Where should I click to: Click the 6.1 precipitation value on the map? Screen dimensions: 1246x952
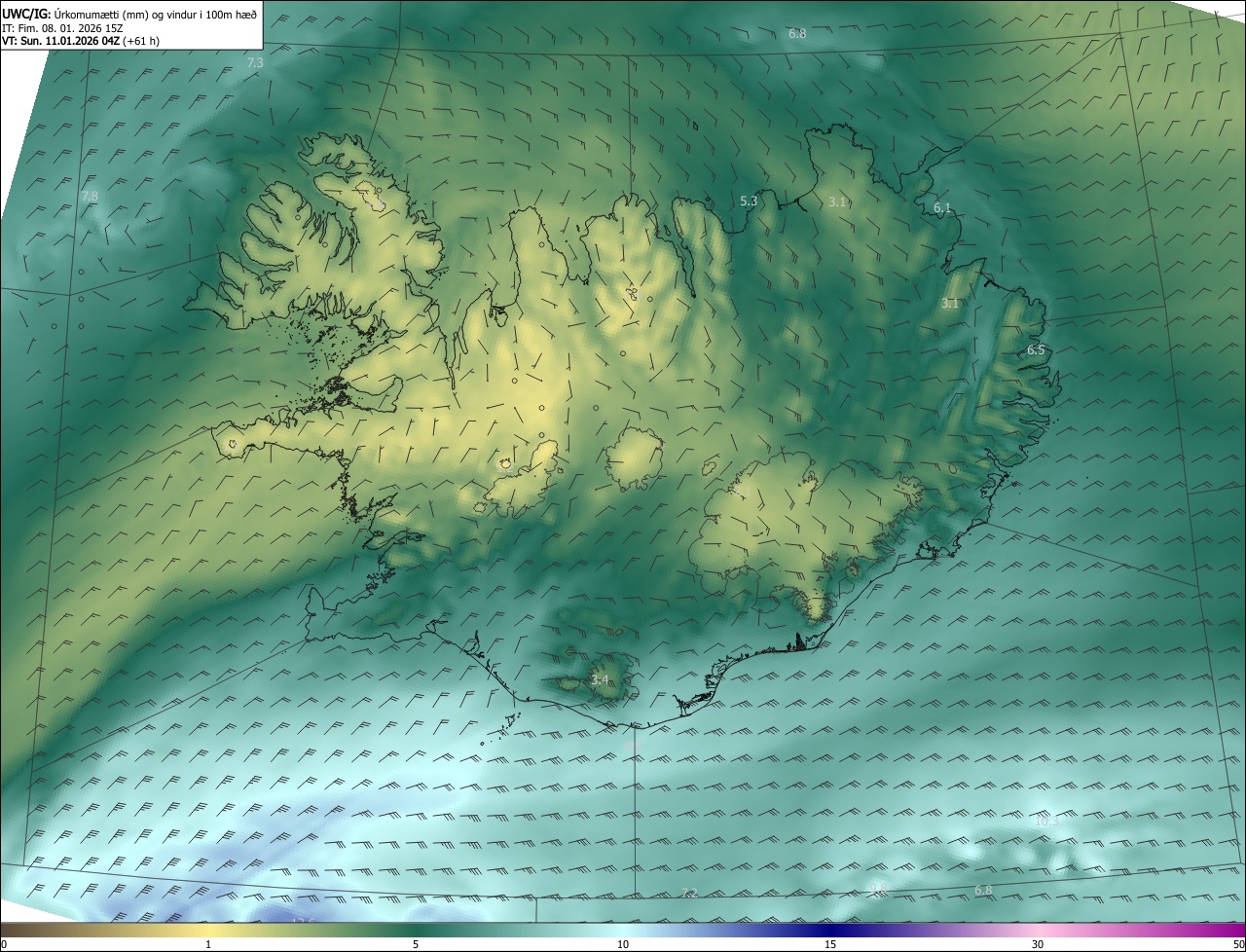tap(942, 208)
